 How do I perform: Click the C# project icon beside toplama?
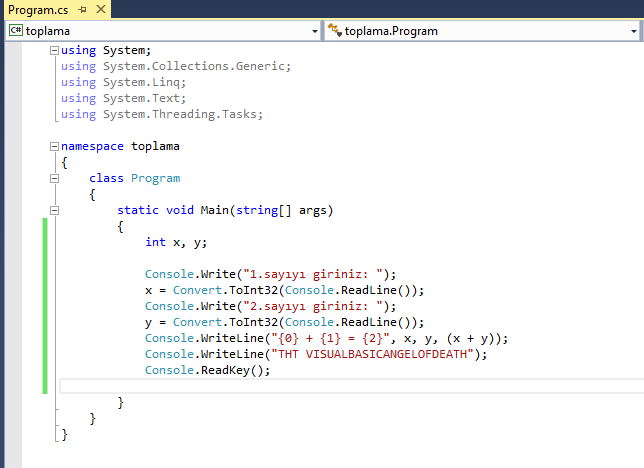click(16, 30)
